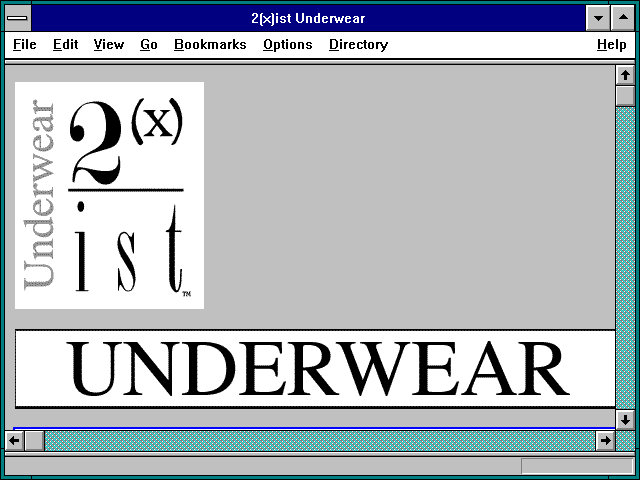The width and height of the screenshot is (640, 480).
Task: Click the vertical scrollbar track below thumb
Action: (625, 258)
